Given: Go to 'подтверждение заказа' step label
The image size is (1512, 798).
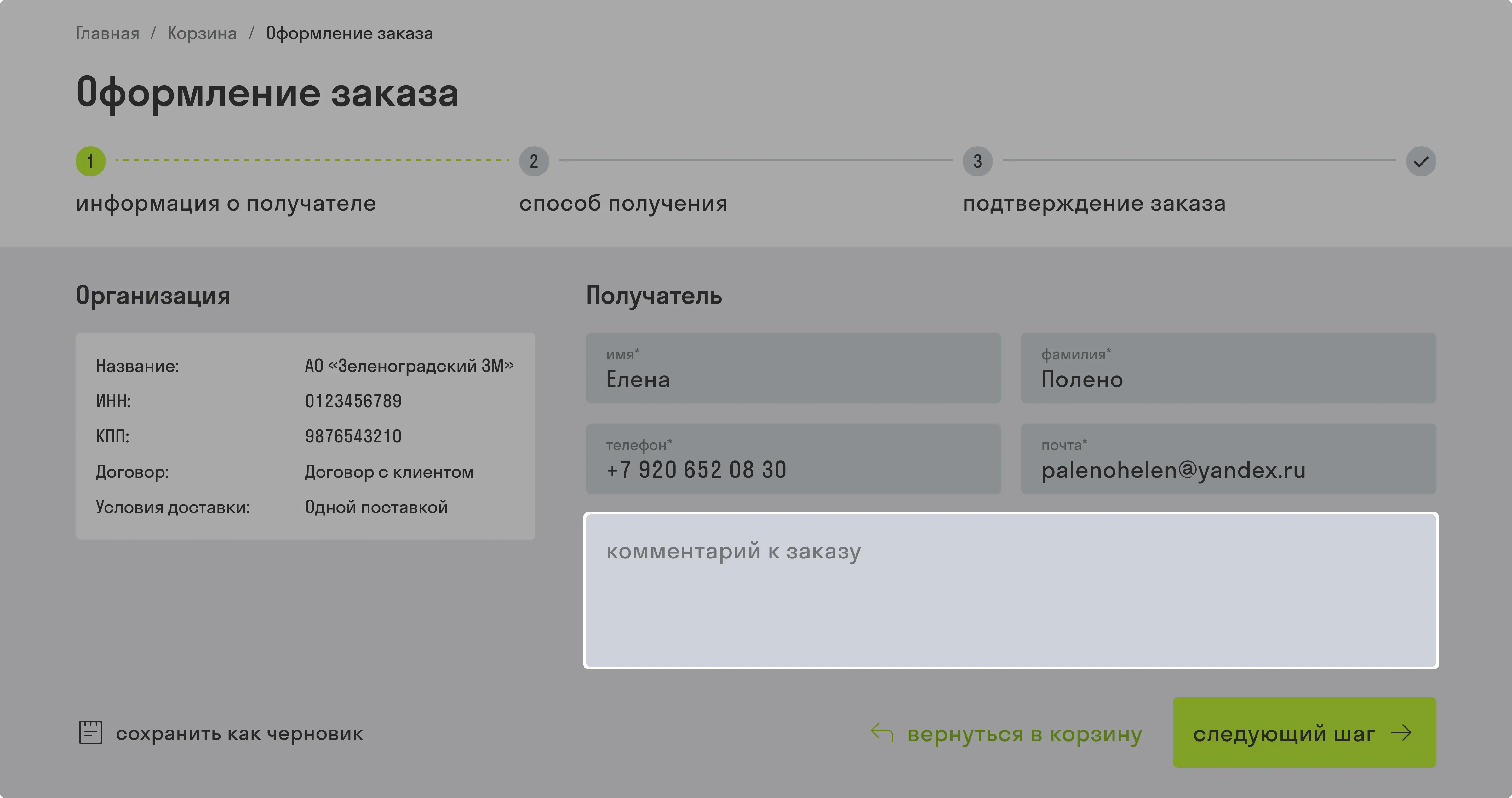Looking at the screenshot, I should pyautogui.click(x=1094, y=203).
